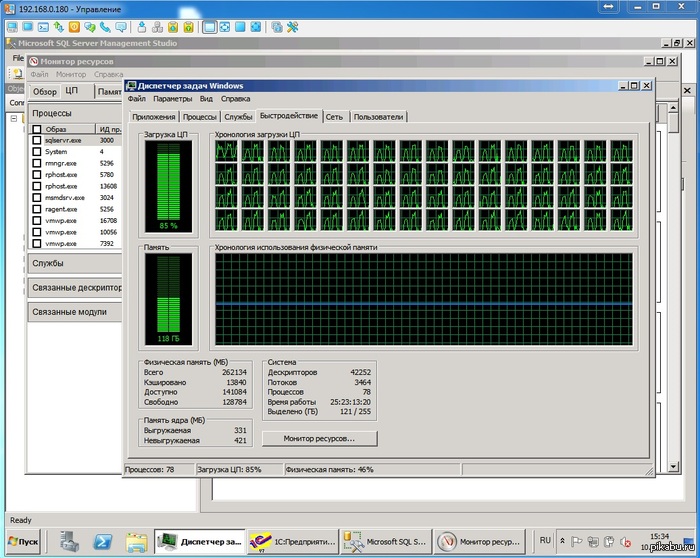Open the Параметры menu in Task Manager
Screen dimensions: 700x558
pyautogui.click(x=172, y=99)
